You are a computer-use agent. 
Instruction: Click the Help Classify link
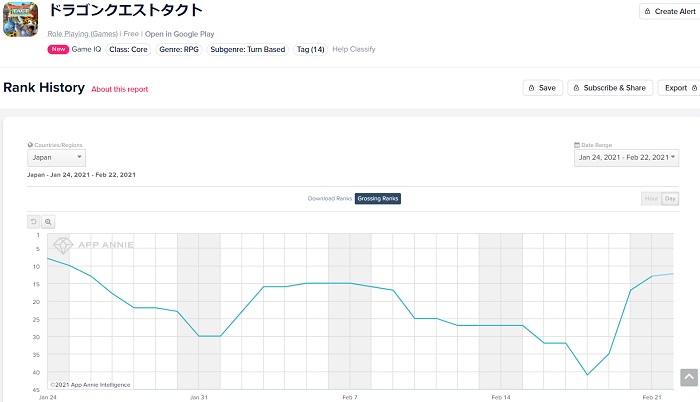[x=354, y=49]
